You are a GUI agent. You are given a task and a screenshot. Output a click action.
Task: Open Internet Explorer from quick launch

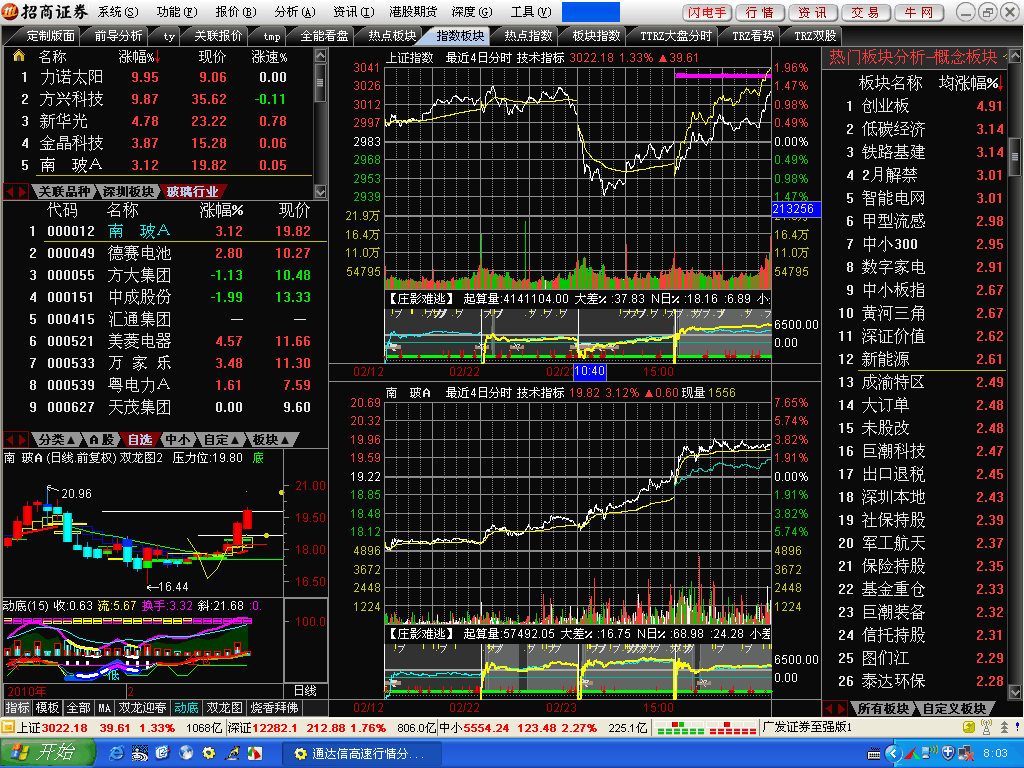point(117,752)
